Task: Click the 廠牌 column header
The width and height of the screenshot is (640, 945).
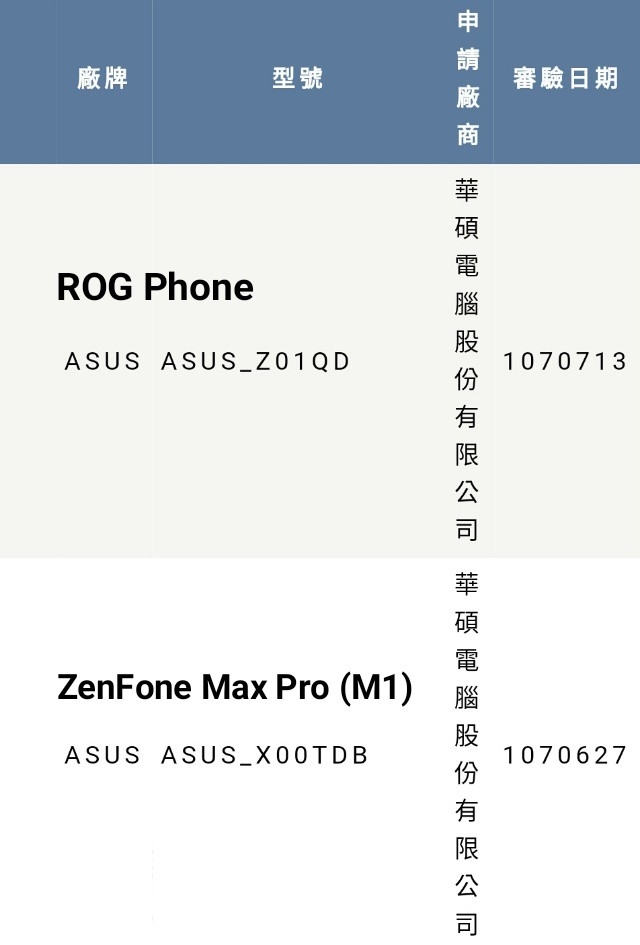Action: pyautogui.click(x=102, y=78)
